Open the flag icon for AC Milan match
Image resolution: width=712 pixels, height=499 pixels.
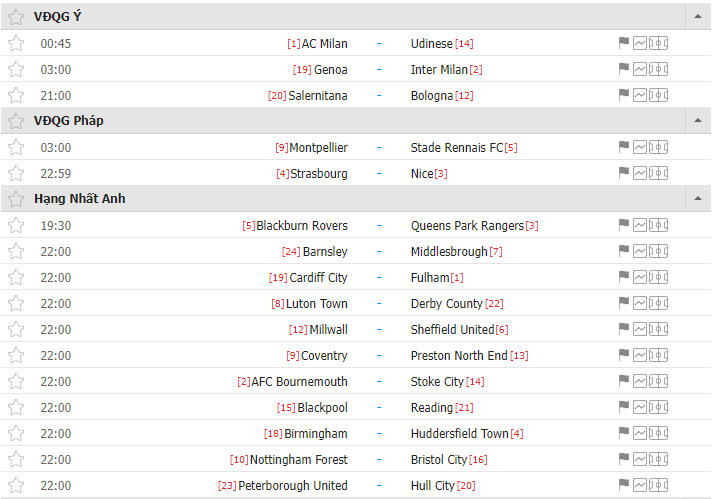624,43
